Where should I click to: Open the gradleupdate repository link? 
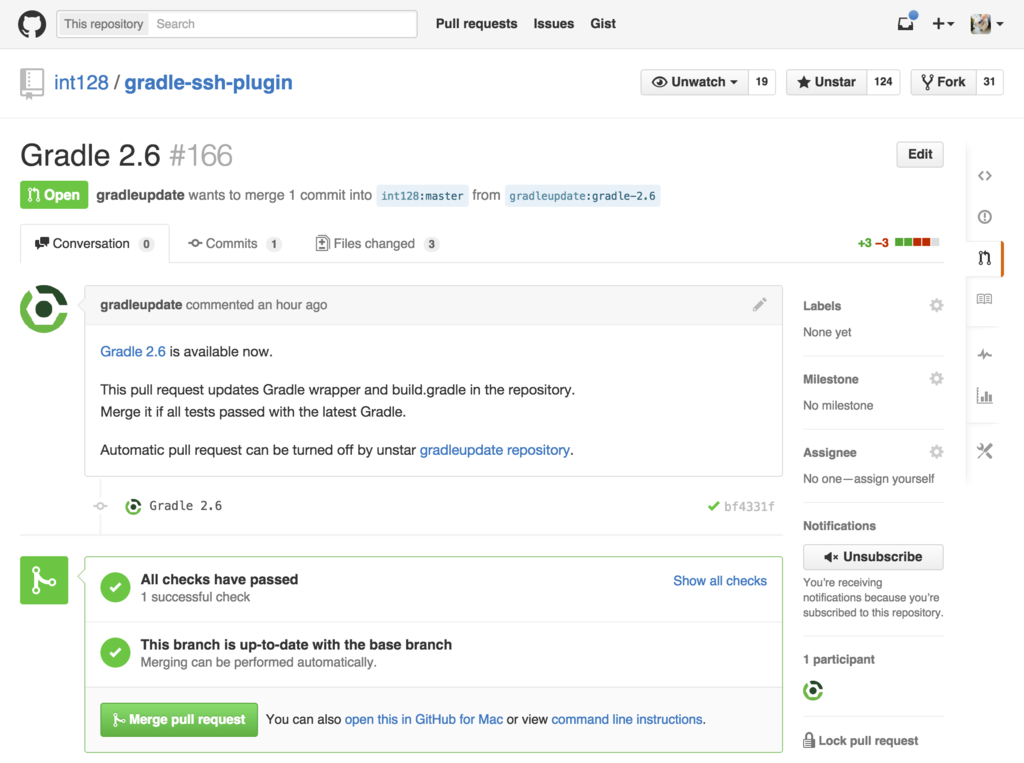[494, 450]
